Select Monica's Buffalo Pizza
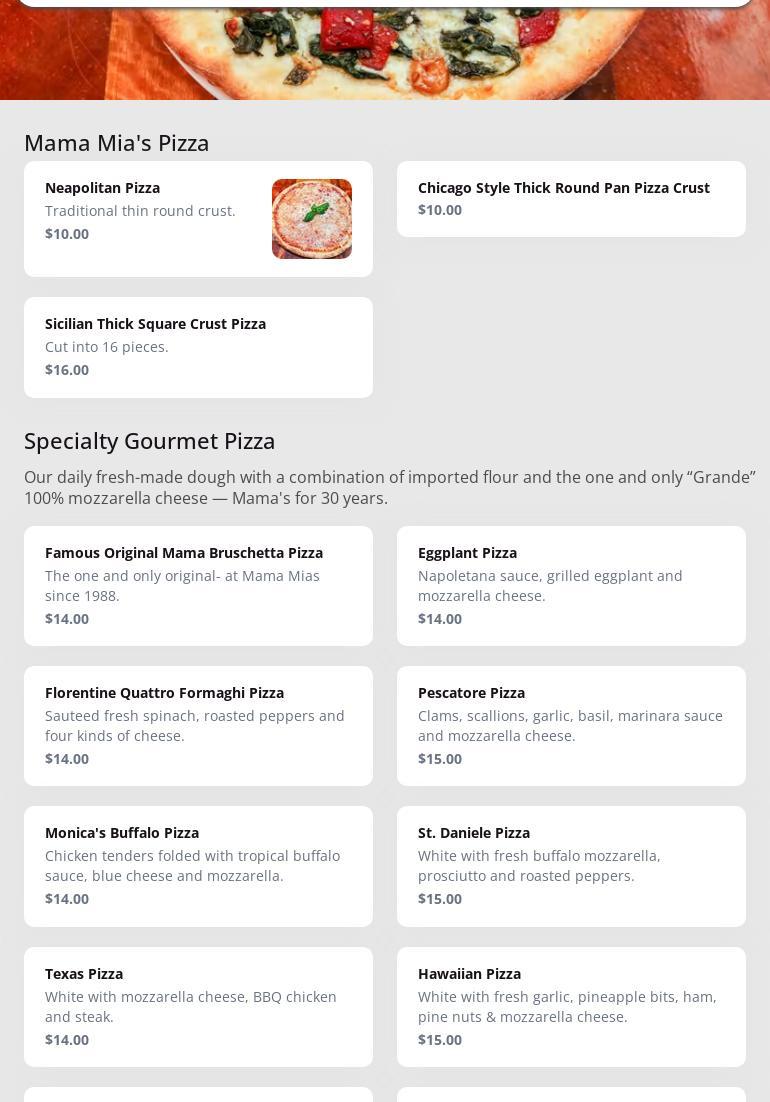The height and width of the screenshot is (1102, 770). click(x=122, y=833)
